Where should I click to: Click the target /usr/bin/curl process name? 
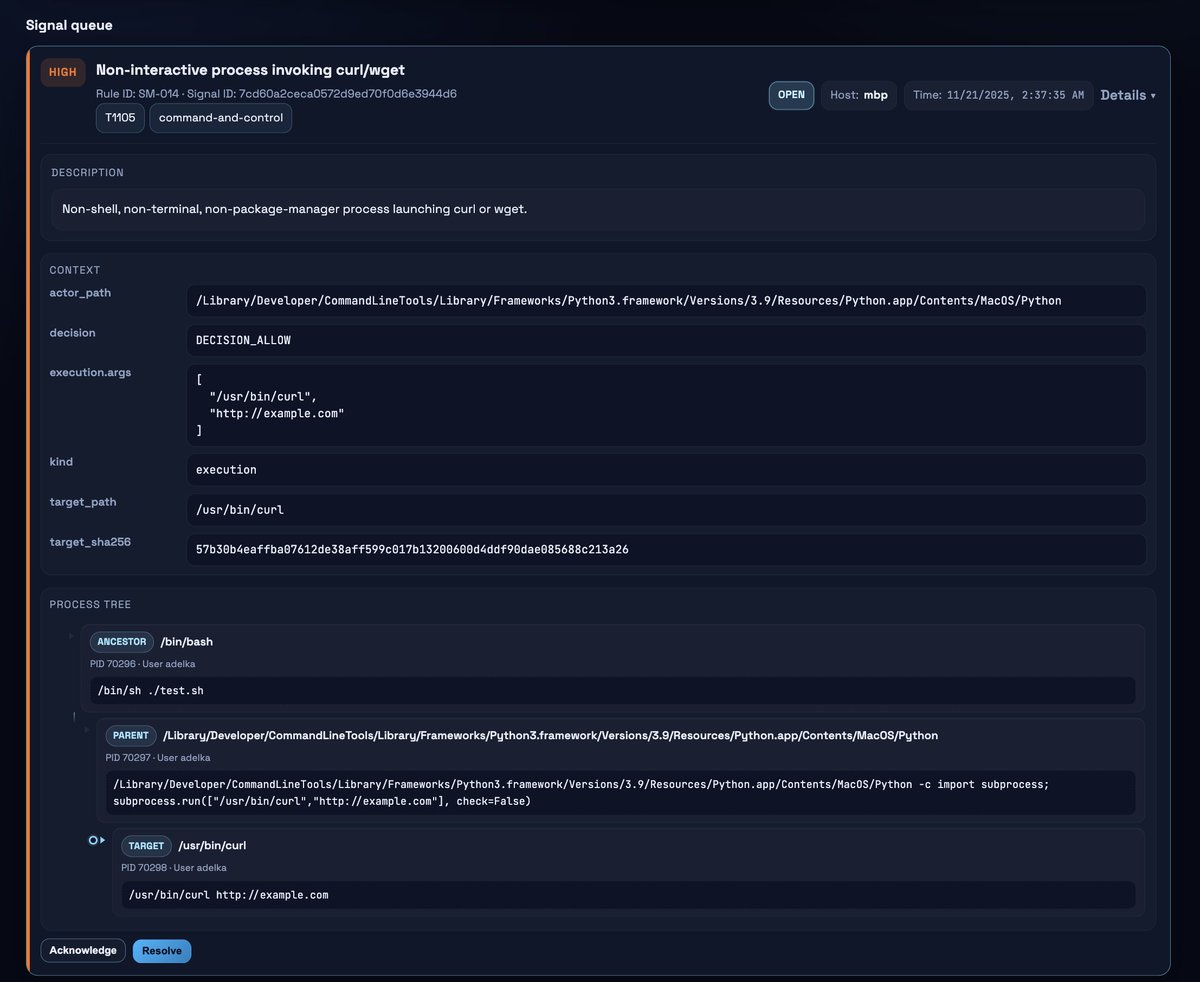212,845
